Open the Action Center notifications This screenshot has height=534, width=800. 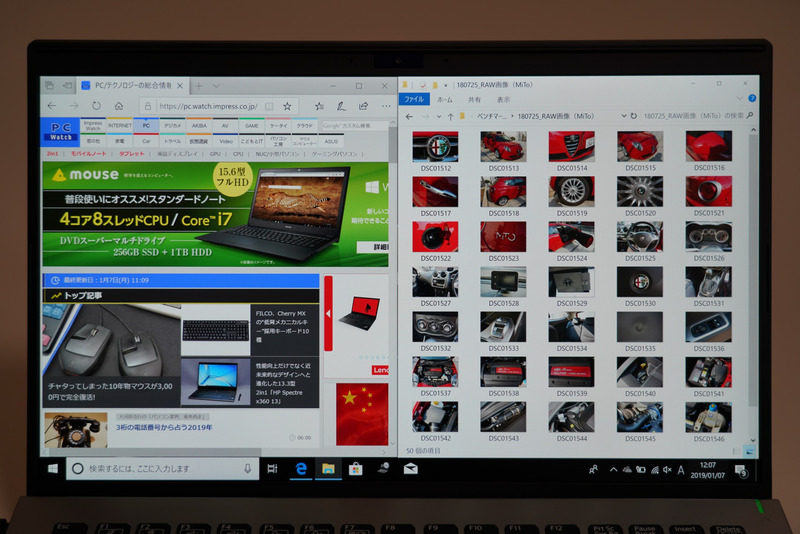(x=741, y=470)
